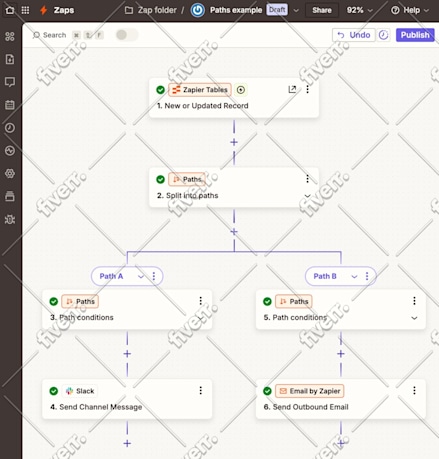This screenshot has width=439, height=459.
Task: Select step 5 Path conditions
Action: pos(341,310)
